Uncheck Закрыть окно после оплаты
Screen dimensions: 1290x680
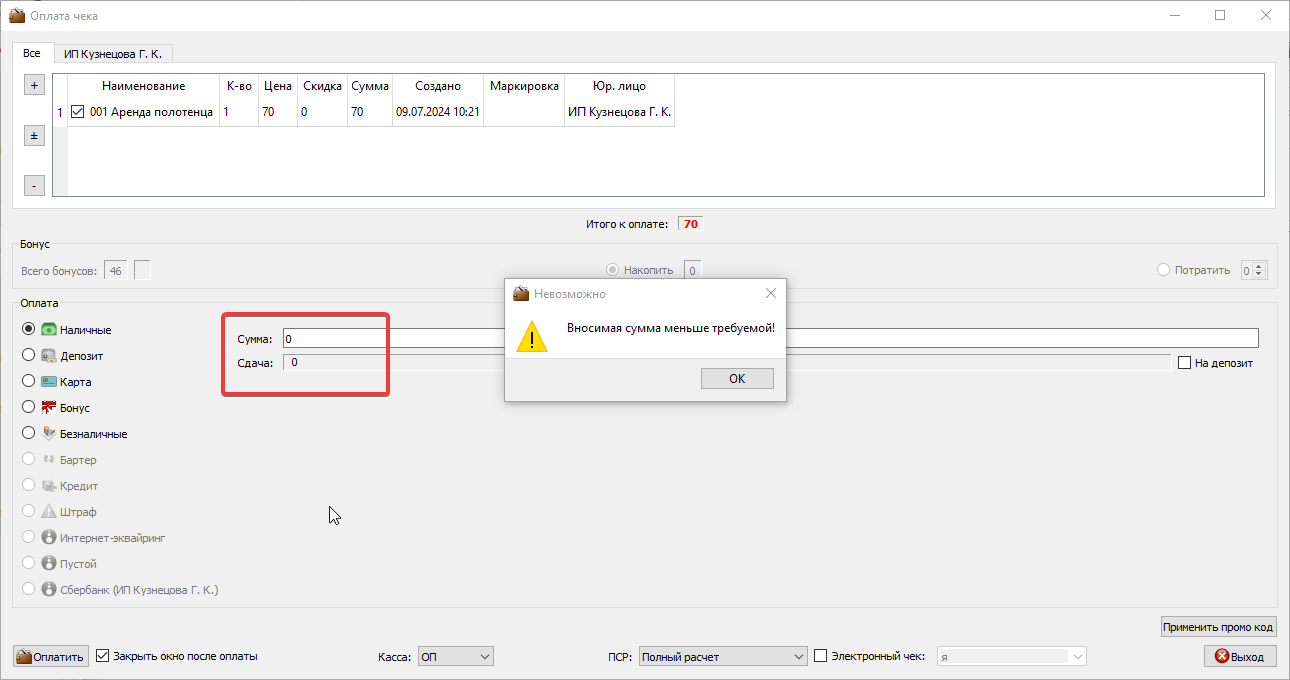point(102,656)
